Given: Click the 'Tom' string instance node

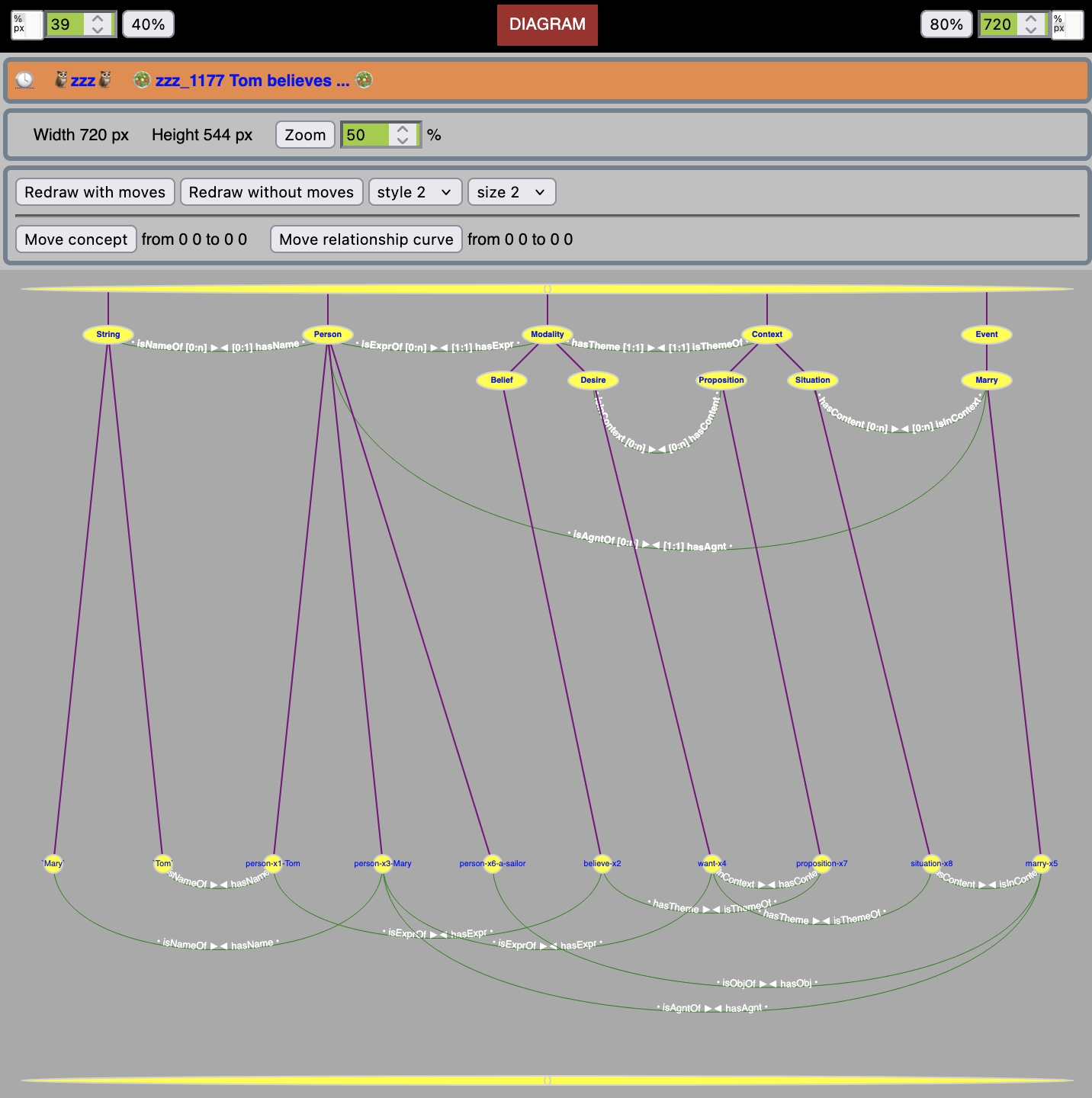Looking at the screenshot, I should tap(163, 863).
